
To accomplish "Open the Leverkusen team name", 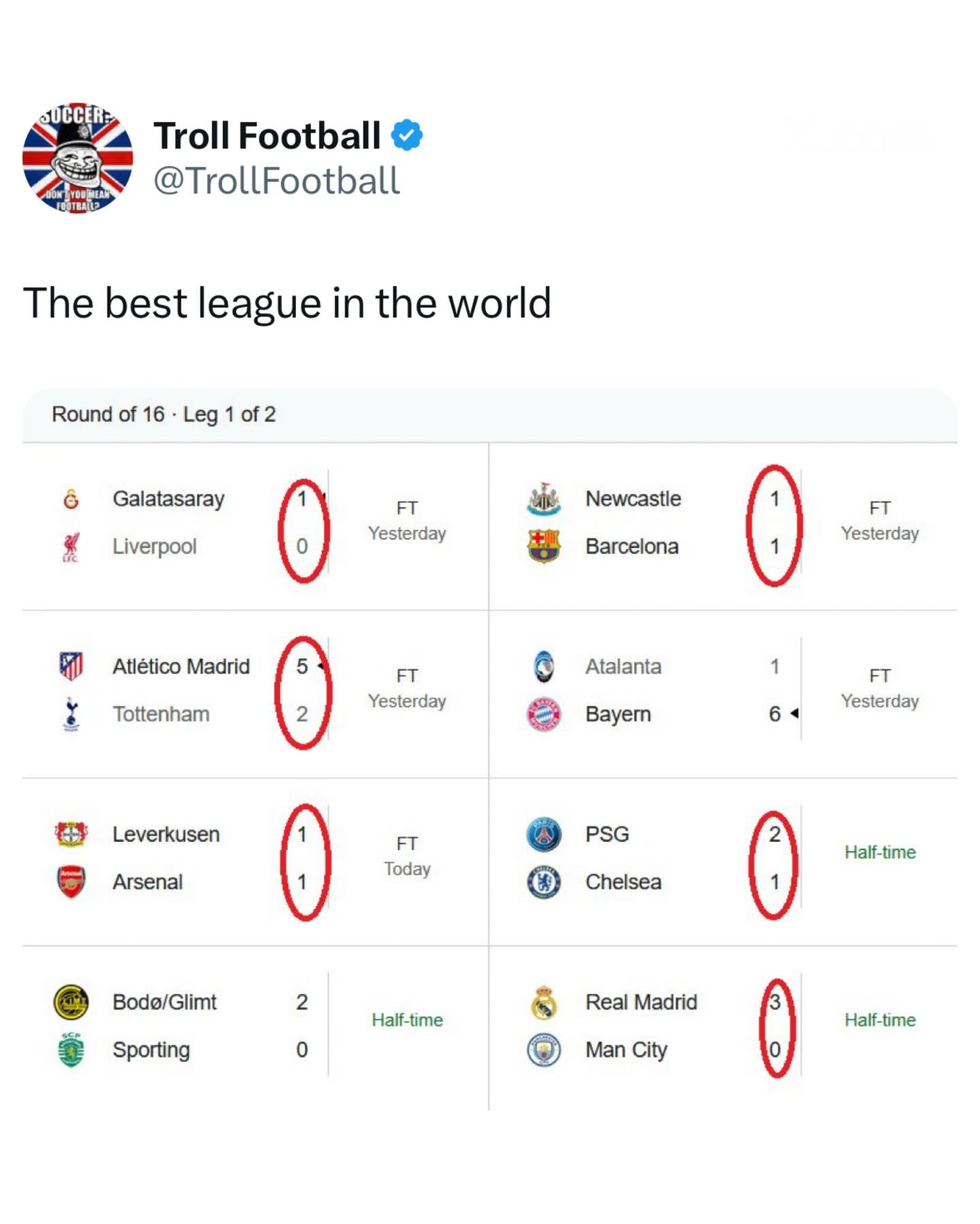I will (x=166, y=834).
